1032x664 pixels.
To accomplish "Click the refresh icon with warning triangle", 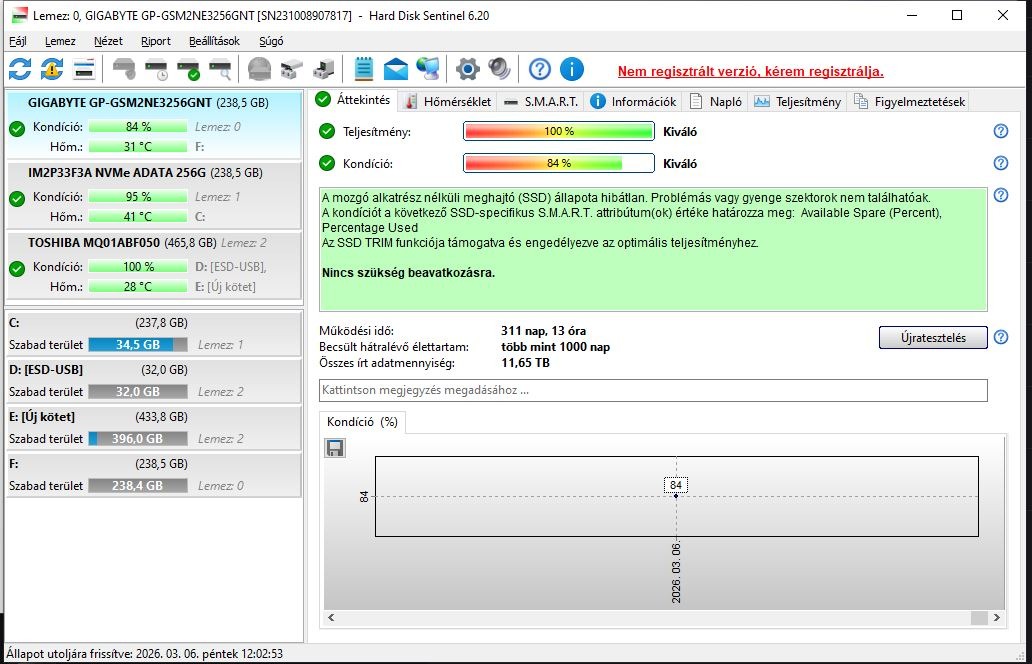I will pyautogui.click(x=52, y=69).
